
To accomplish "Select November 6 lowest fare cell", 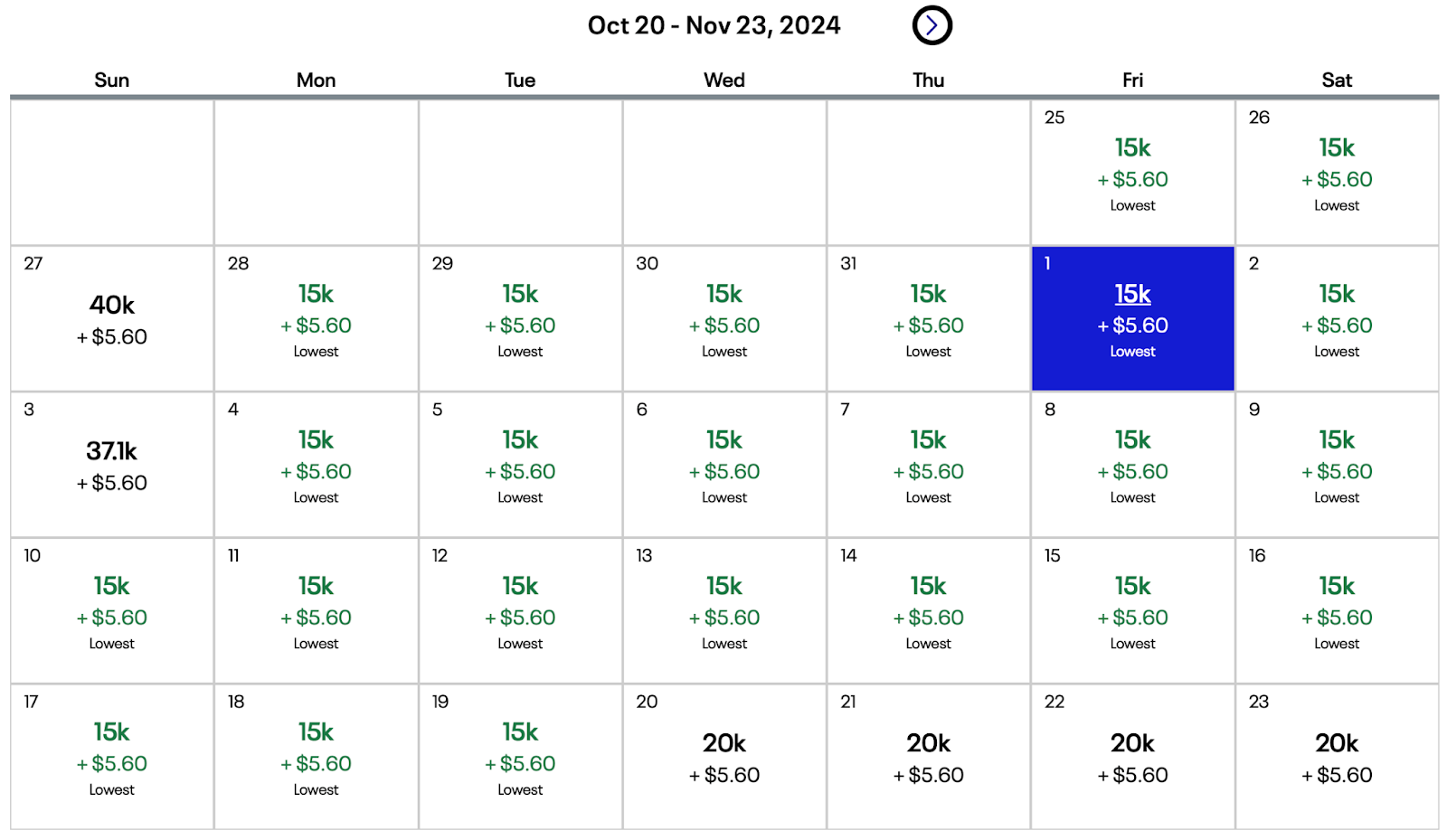I will (724, 465).
